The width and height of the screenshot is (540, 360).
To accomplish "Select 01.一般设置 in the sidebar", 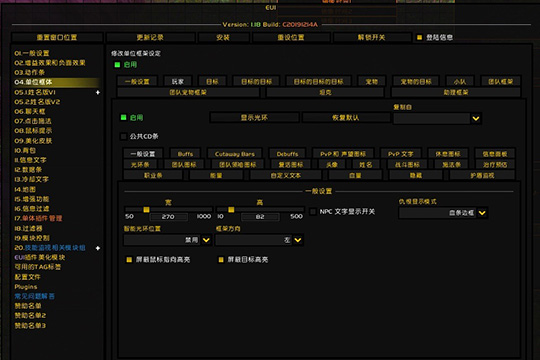I will coord(32,53).
